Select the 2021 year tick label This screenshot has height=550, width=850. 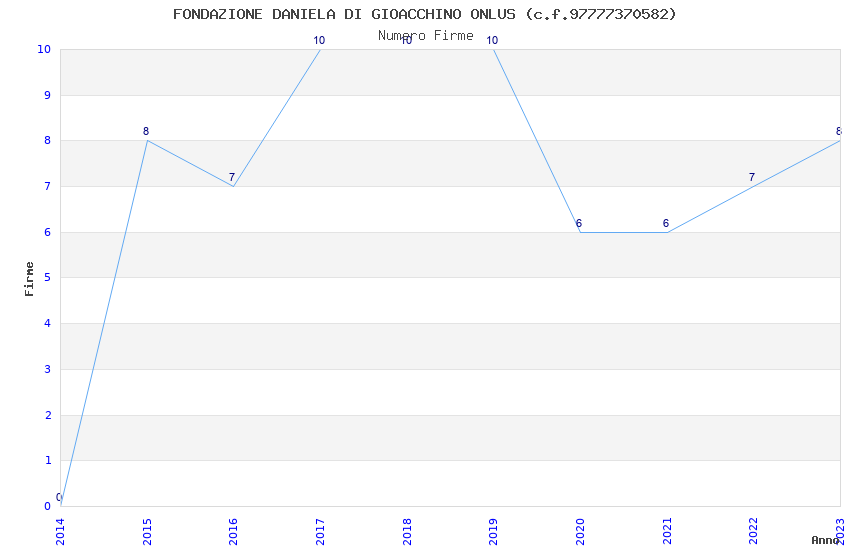667,532
